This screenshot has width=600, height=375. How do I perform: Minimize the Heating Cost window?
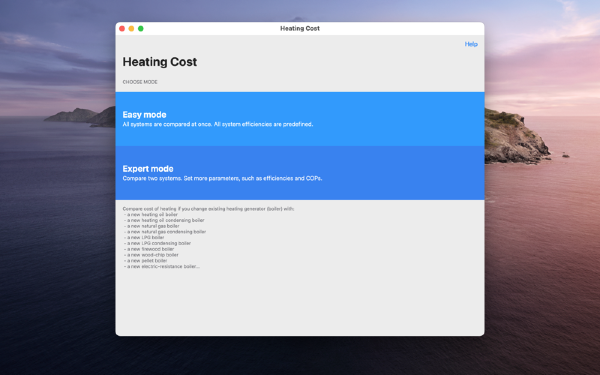tap(131, 29)
